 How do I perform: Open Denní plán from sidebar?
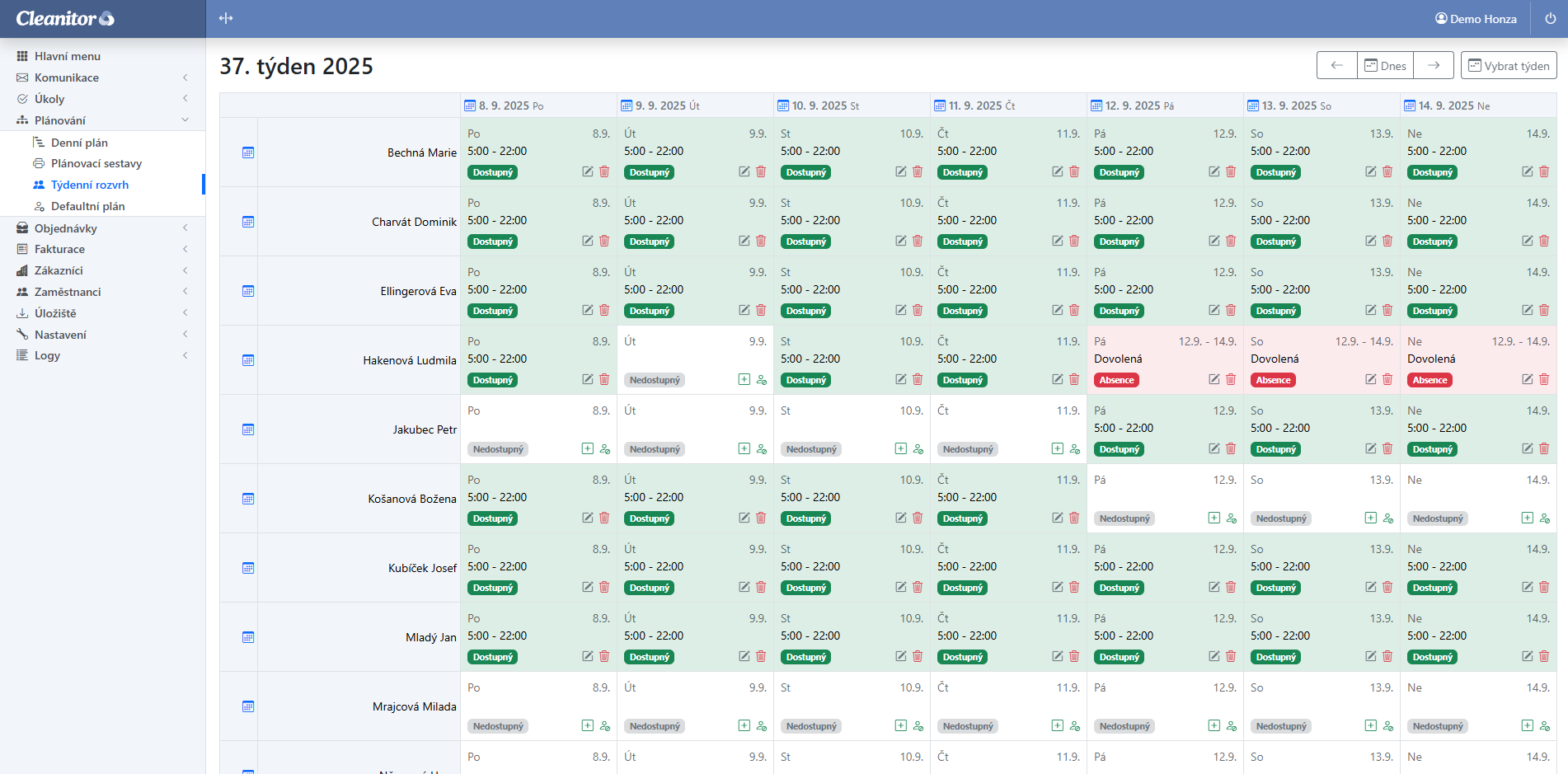[x=79, y=143]
